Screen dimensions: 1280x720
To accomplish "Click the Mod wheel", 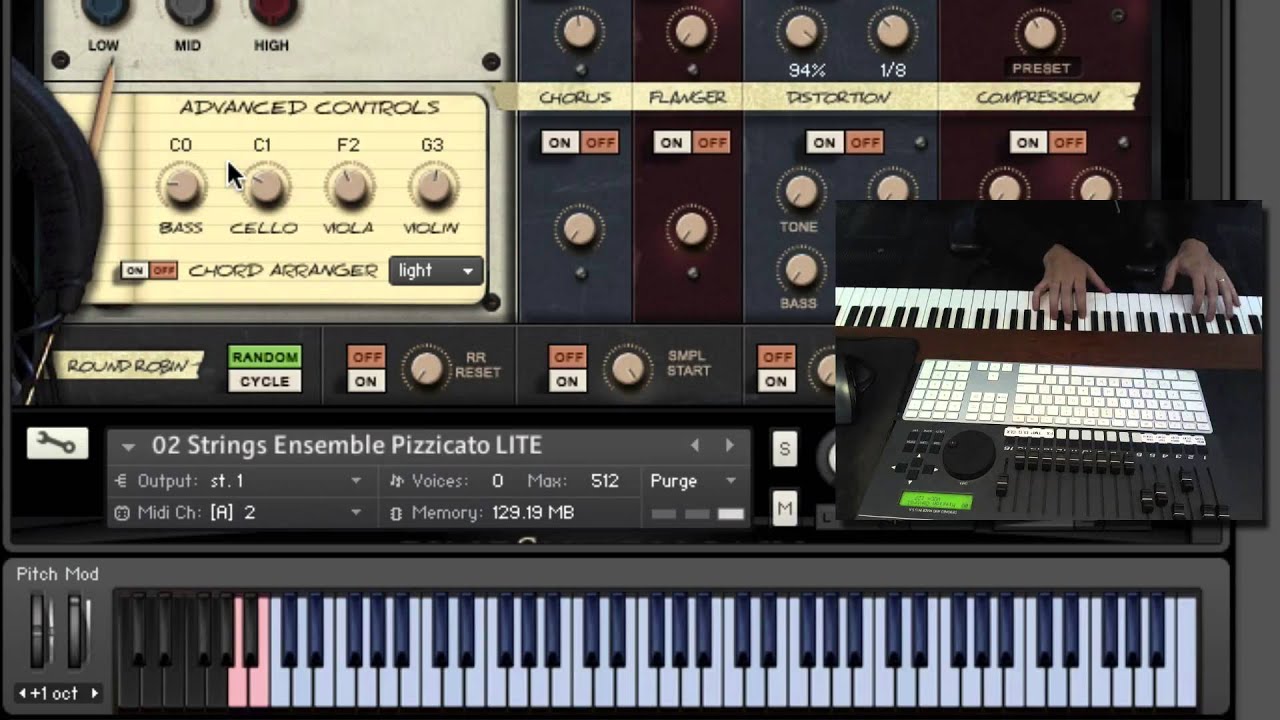I will coord(77,631).
